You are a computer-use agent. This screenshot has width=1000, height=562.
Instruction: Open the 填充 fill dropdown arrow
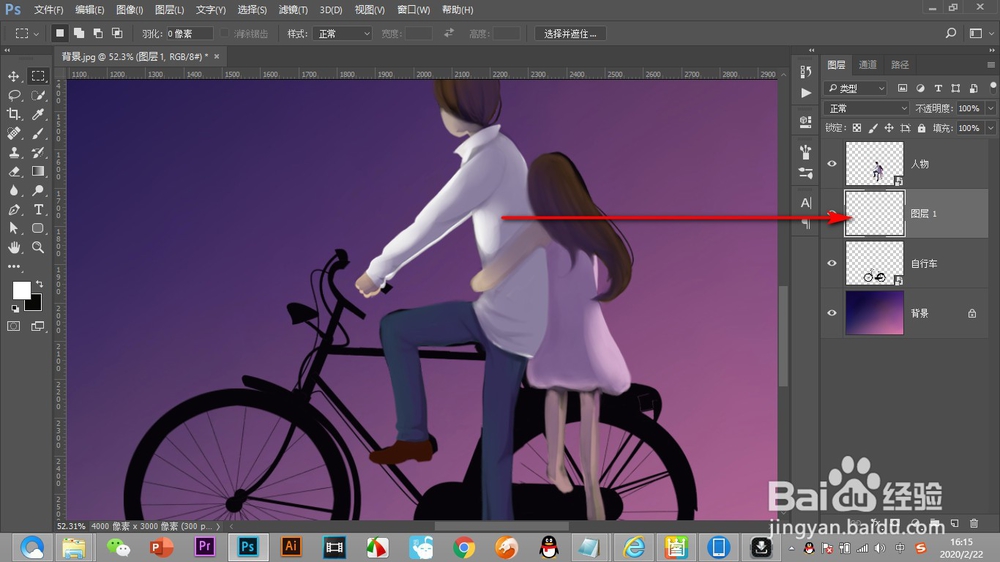click(990, 128)
